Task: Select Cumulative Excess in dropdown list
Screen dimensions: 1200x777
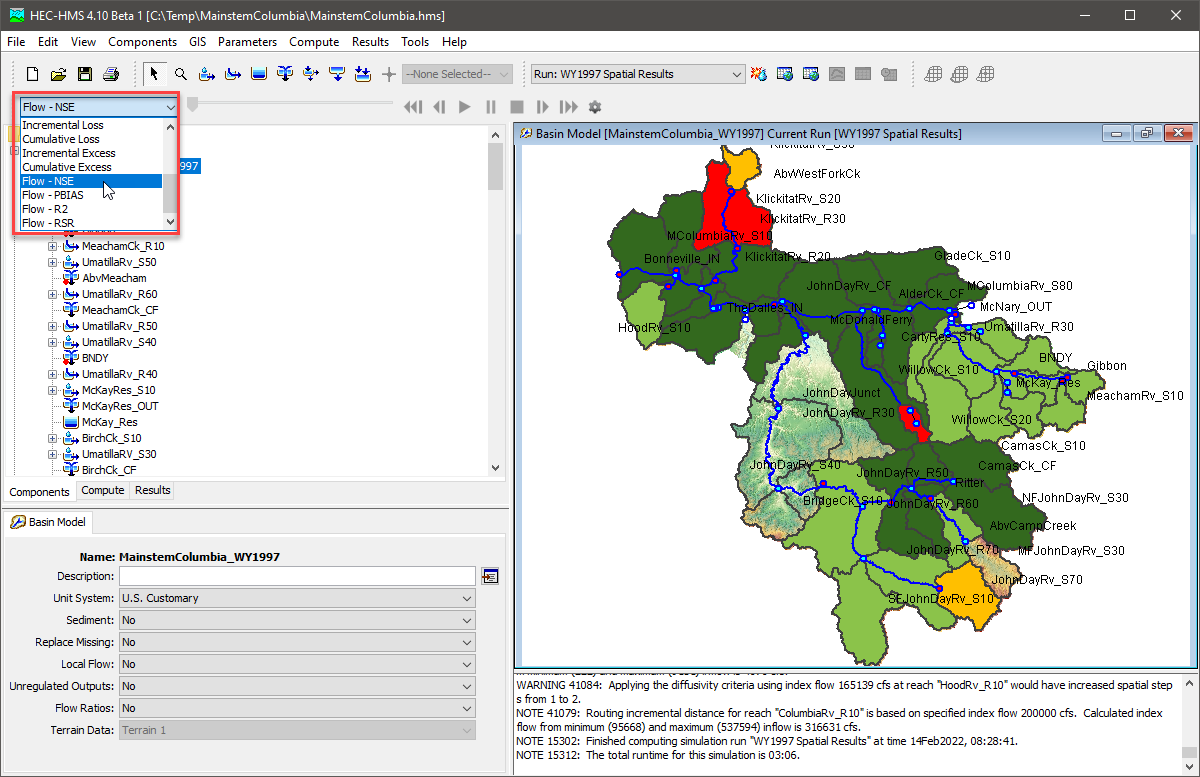Action: 91,167
